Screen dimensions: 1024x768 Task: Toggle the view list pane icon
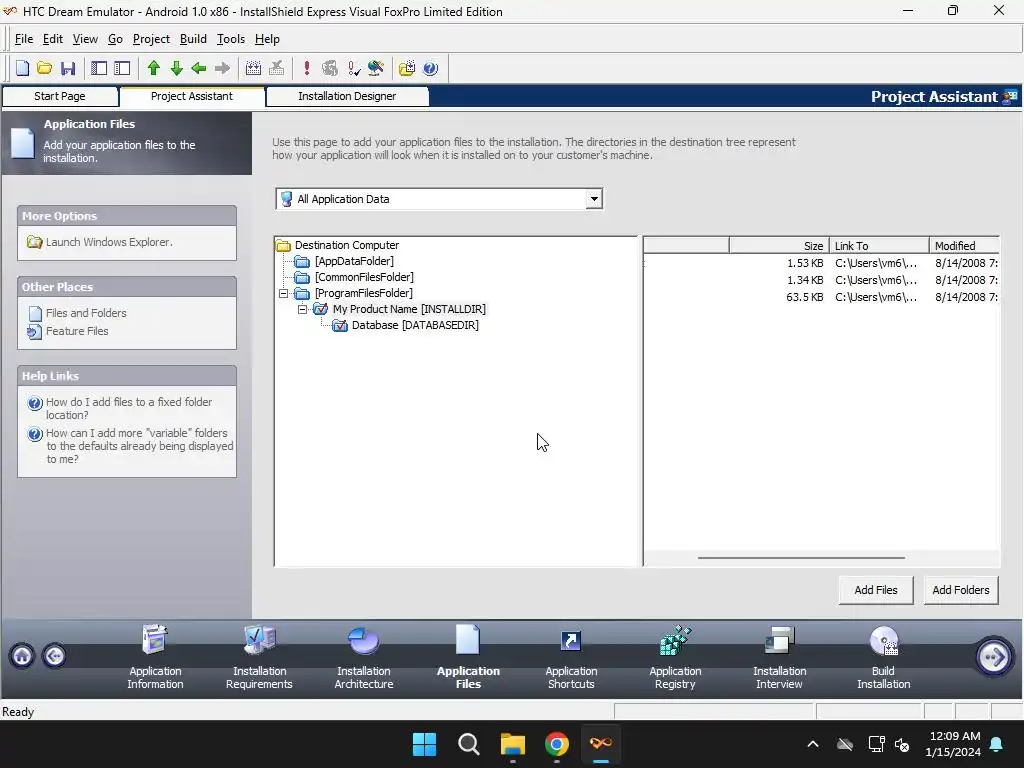pos(99,68)
